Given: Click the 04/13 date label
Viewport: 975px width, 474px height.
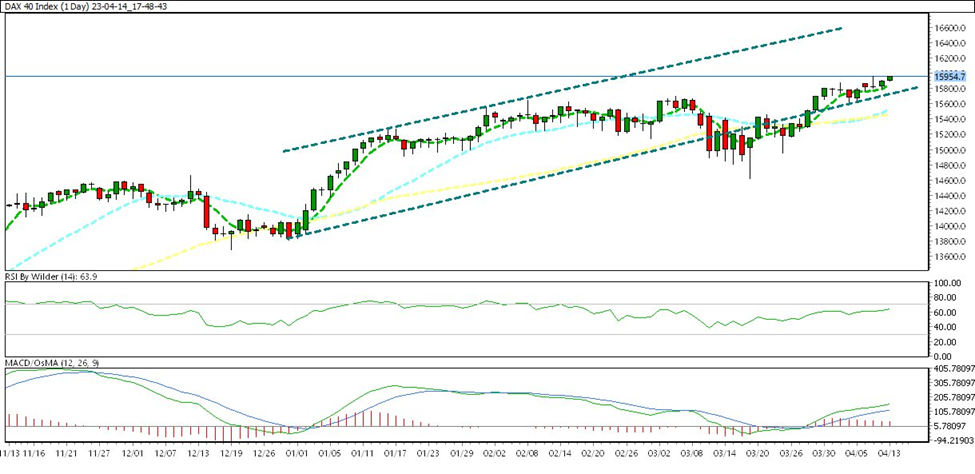Looking at the screenshot, I should tap(890, 454).
